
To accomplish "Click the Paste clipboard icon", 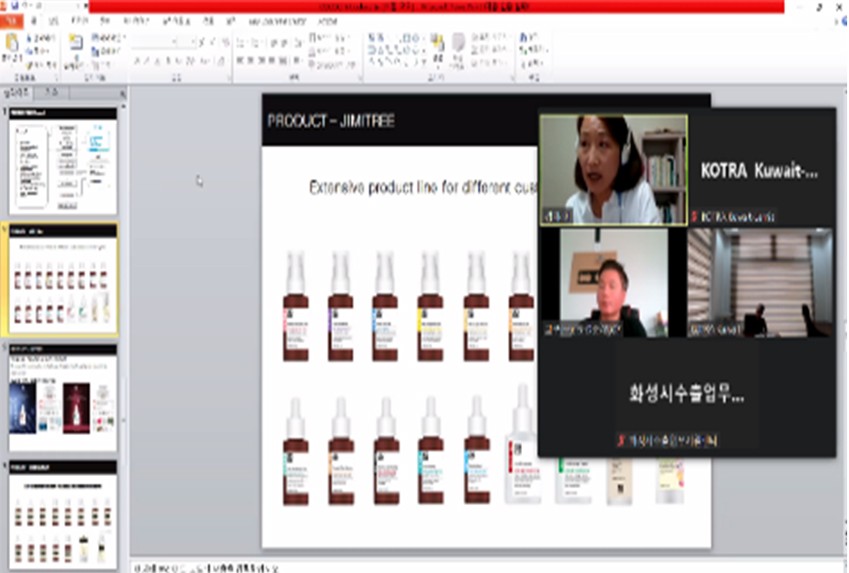I will coord(11,42).
